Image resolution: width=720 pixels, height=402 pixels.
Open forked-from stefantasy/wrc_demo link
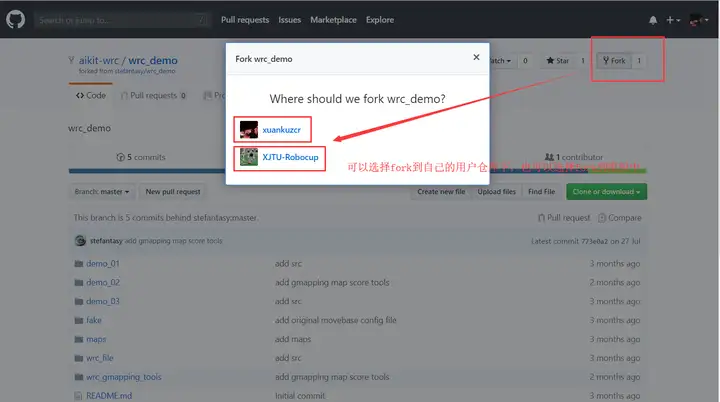coord(145,71)
